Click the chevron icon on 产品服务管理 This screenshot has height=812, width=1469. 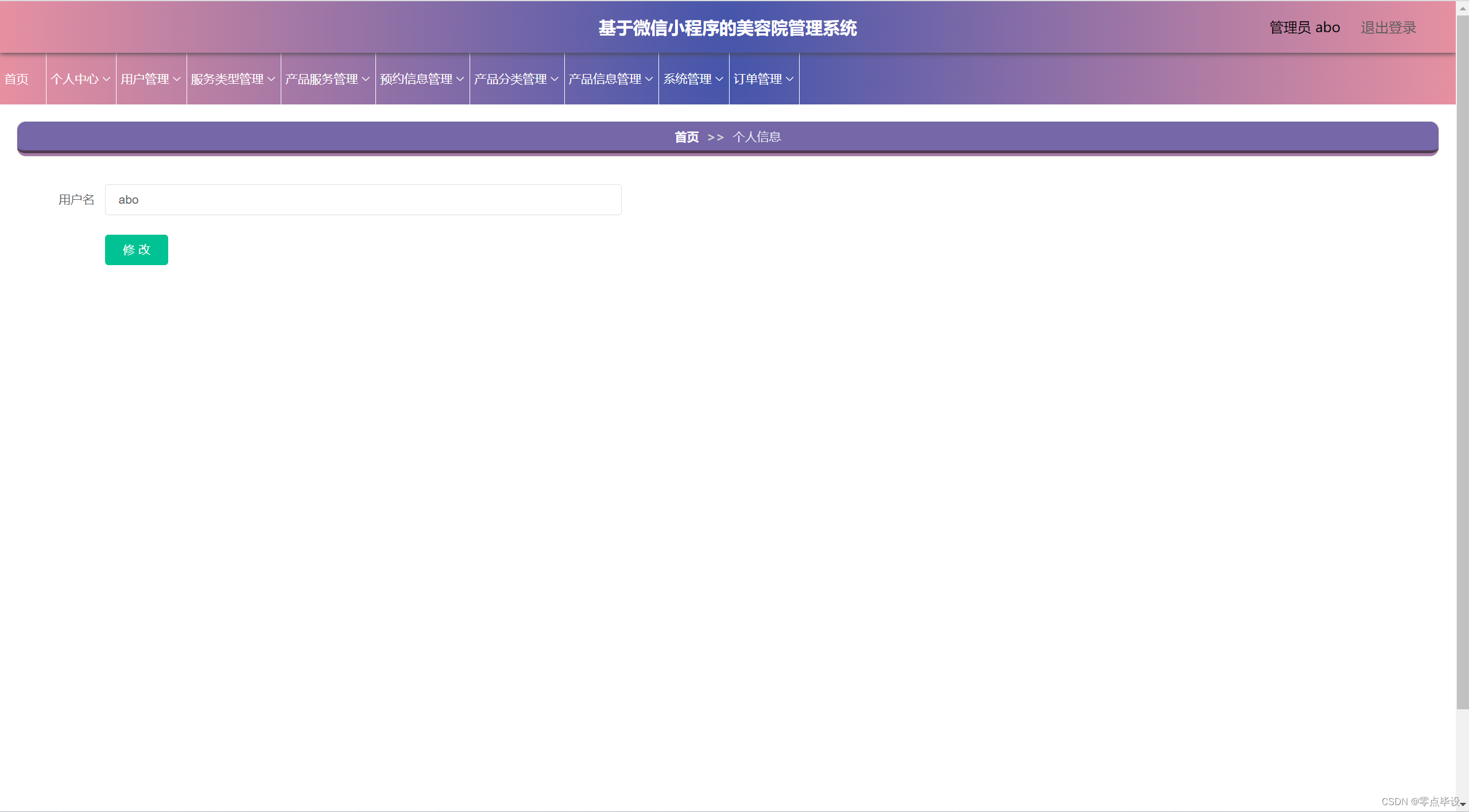click(x=366, y=79)
